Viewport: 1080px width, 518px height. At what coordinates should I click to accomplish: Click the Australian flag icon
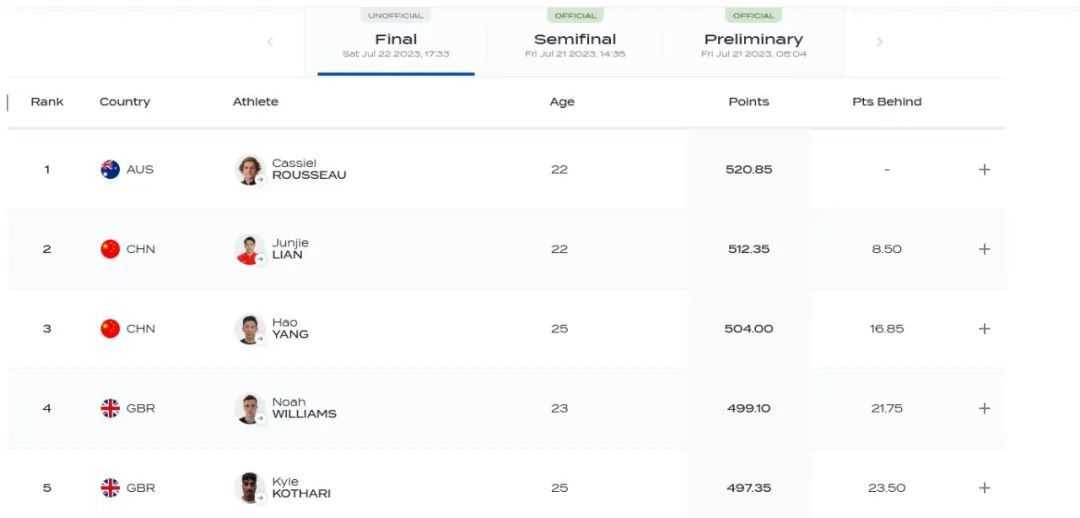point(110,169)
